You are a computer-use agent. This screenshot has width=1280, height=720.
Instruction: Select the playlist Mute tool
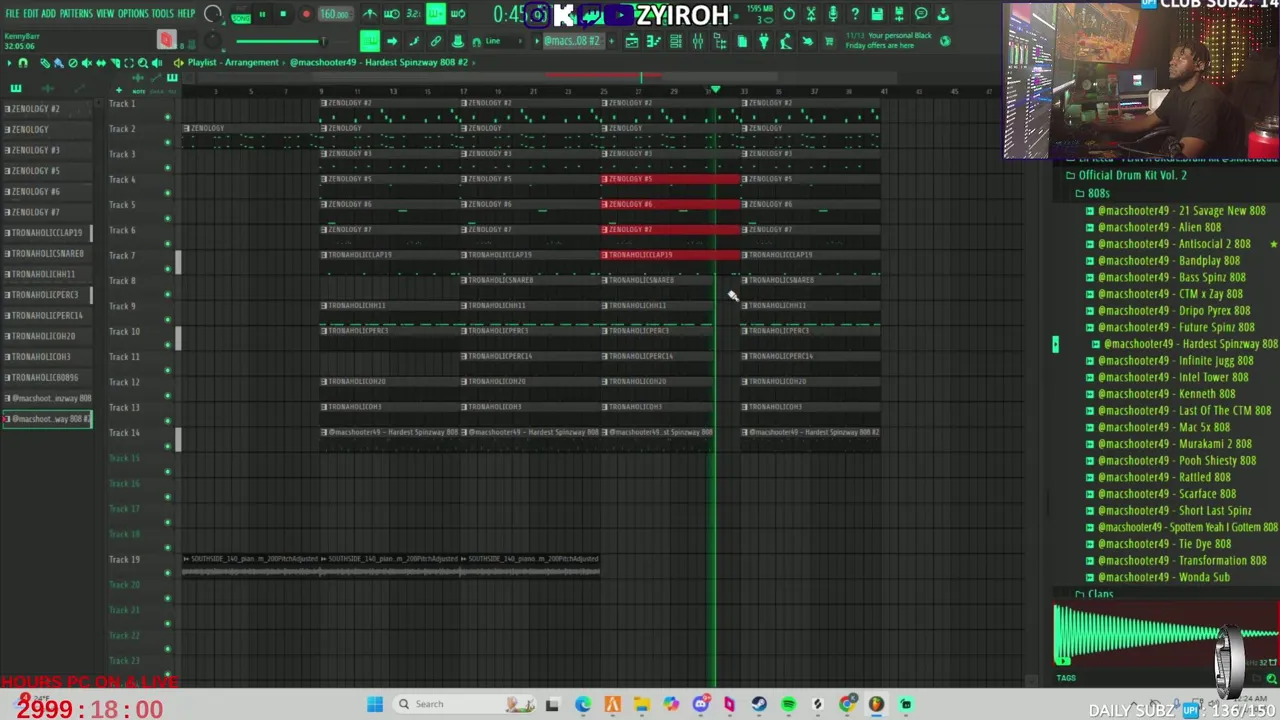pos(86,62)
